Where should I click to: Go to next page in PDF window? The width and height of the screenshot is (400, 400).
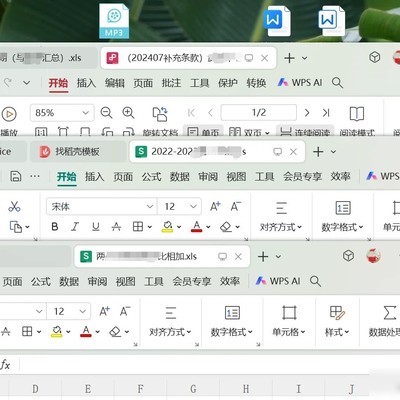[x=307, y=113]
